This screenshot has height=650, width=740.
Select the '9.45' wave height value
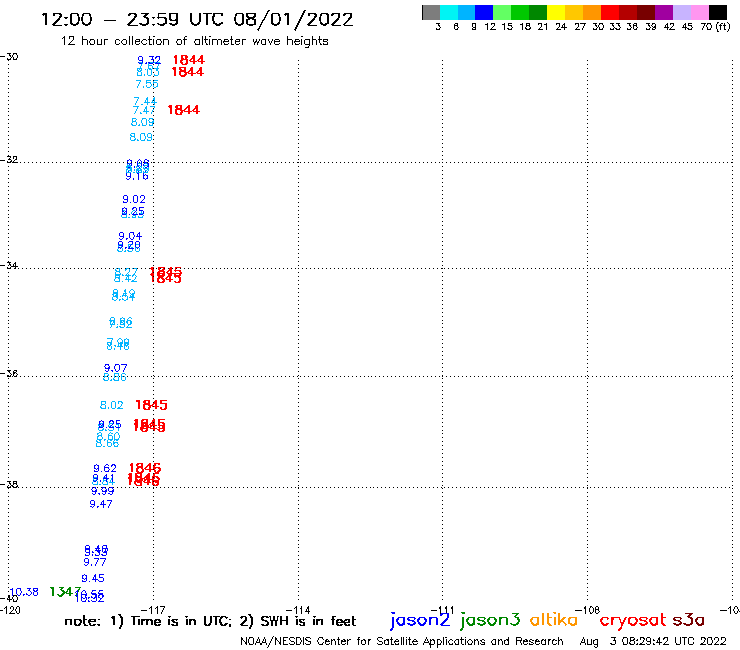[93, 578]
